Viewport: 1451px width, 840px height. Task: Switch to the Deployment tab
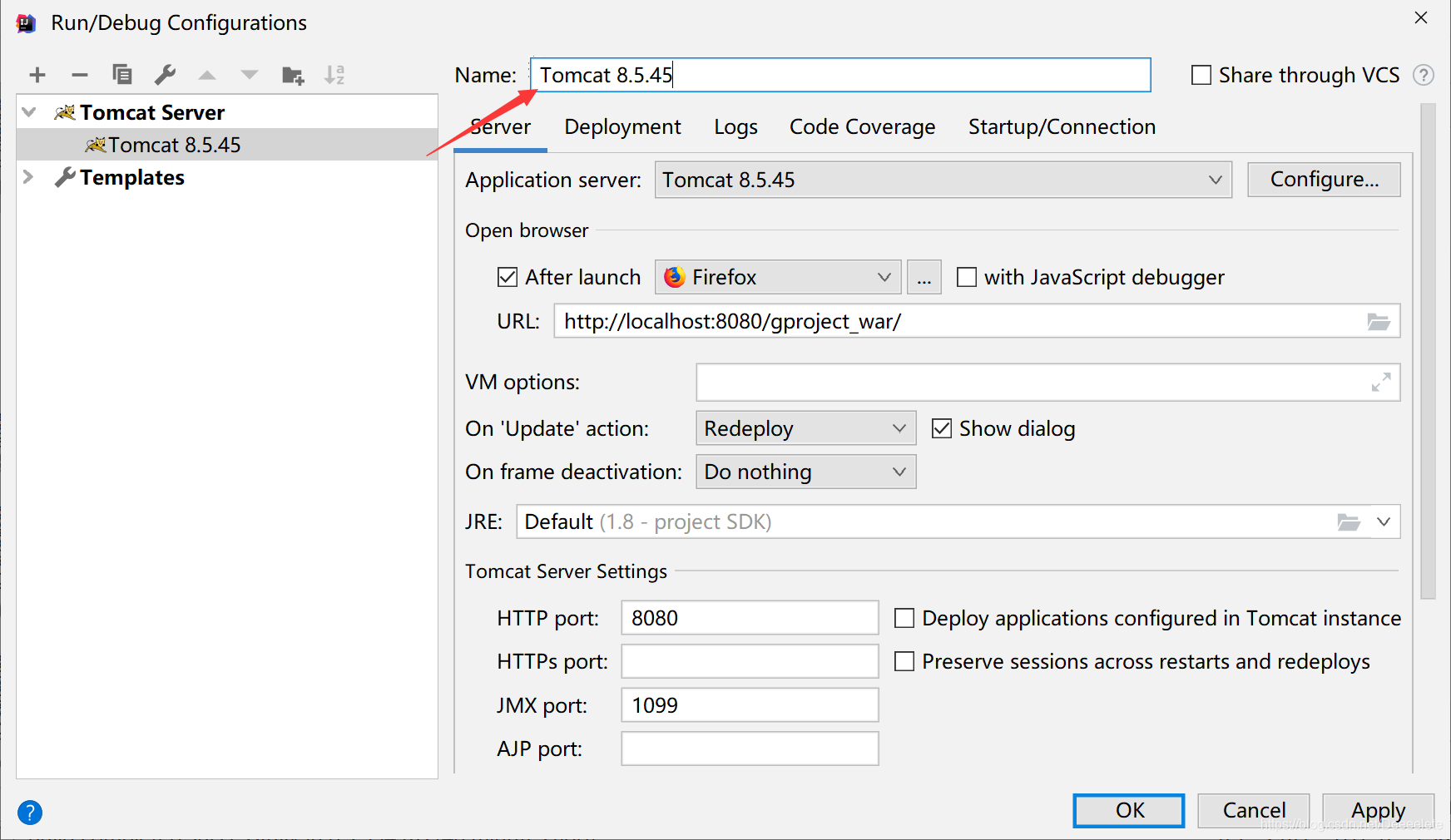point(622,127)
